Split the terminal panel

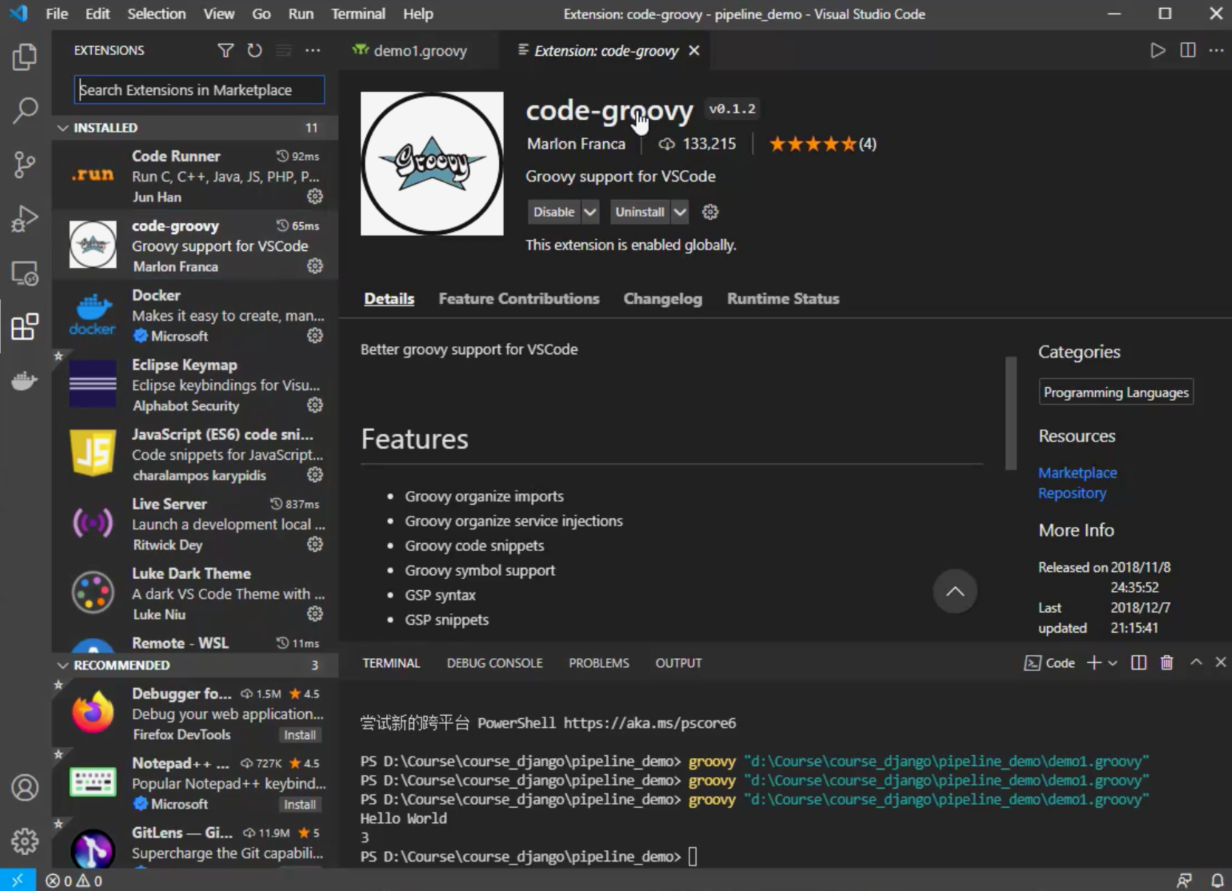point(1138,662)
